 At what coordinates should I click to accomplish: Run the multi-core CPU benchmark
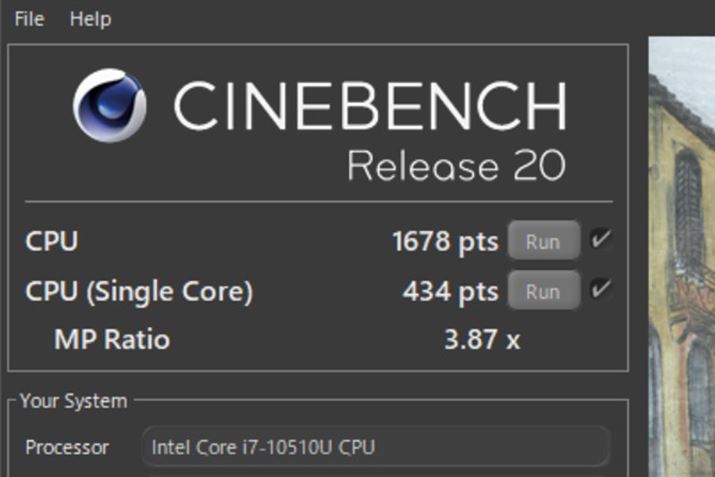(543, 242)
